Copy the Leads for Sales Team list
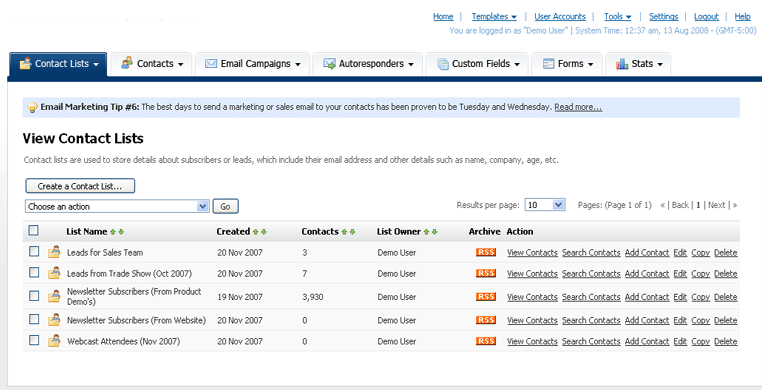762x390 pixels. (700, 253)
